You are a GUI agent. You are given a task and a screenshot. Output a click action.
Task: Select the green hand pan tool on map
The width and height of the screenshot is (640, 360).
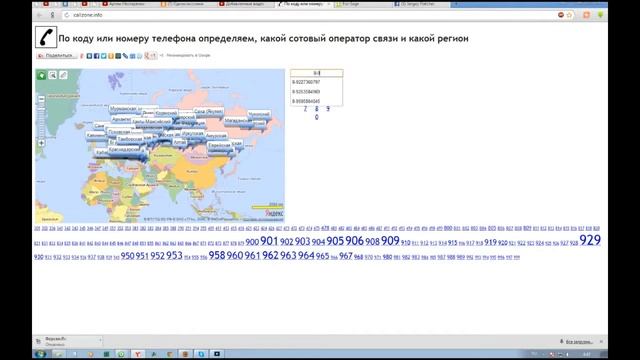[x=41, y=75]
